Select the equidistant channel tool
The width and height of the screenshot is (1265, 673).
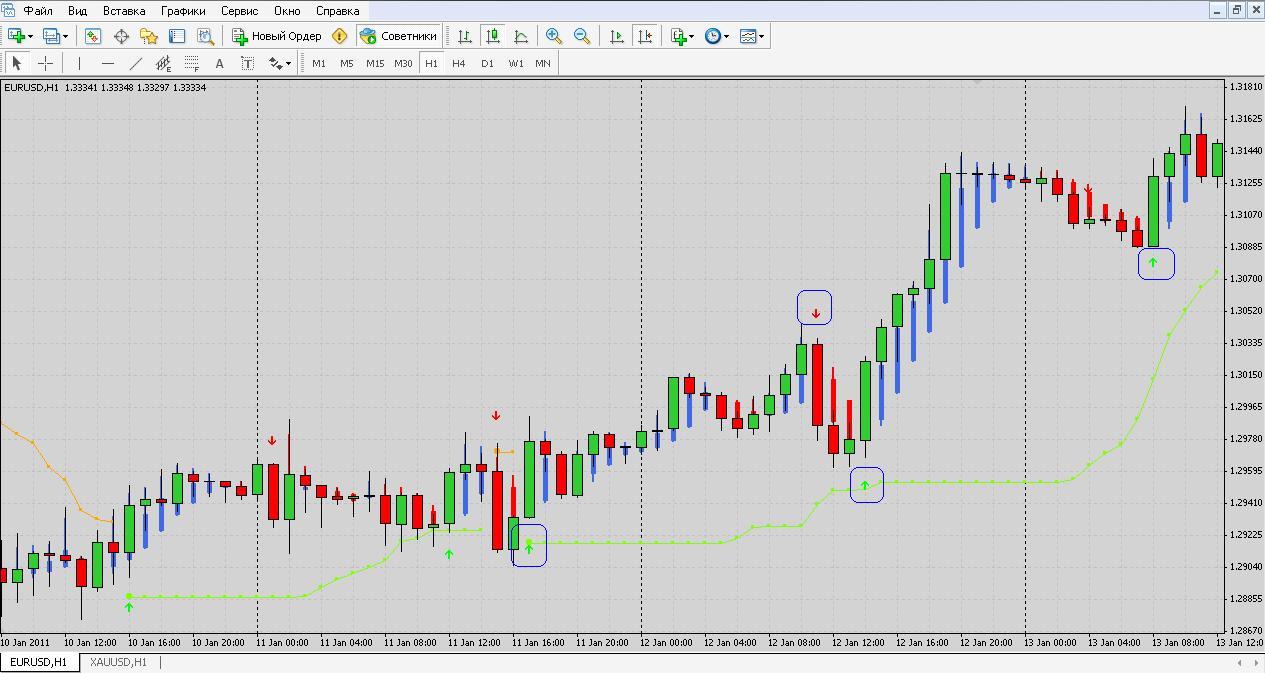(163, 63)
